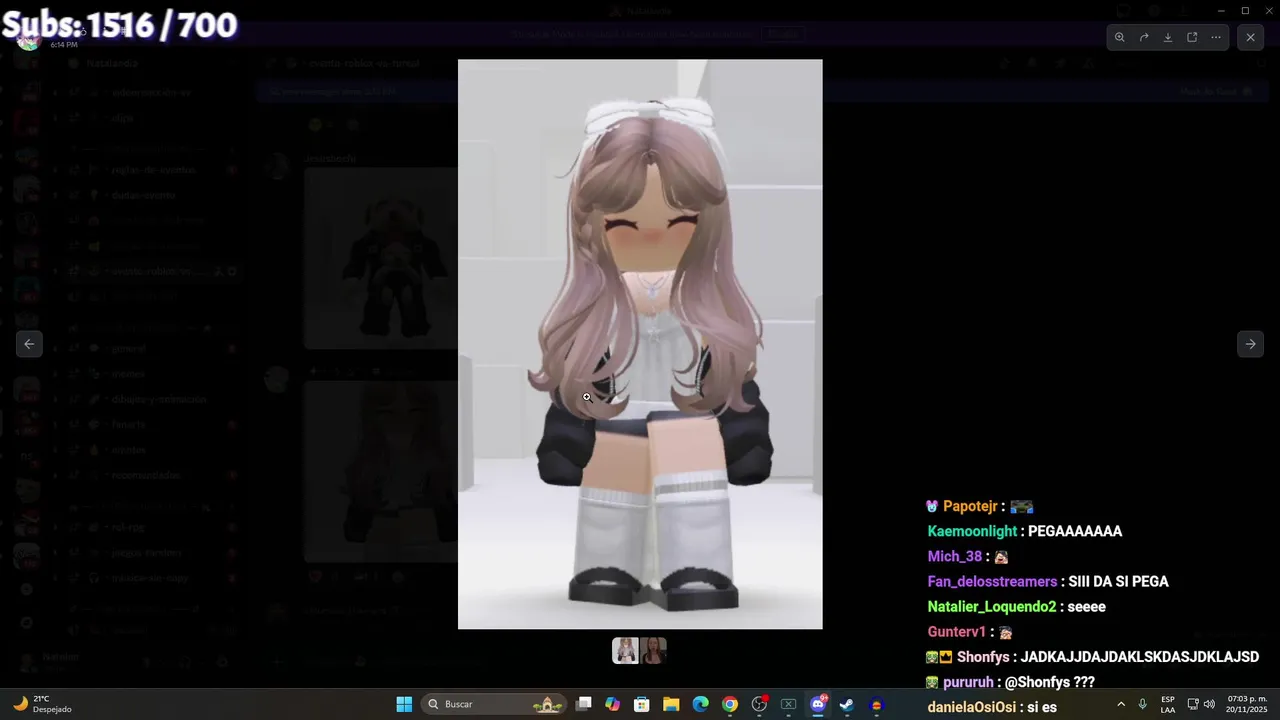Switch to Discord in the taskbar
Viewport: 1280px width, 720px height.
coord(818,704)
